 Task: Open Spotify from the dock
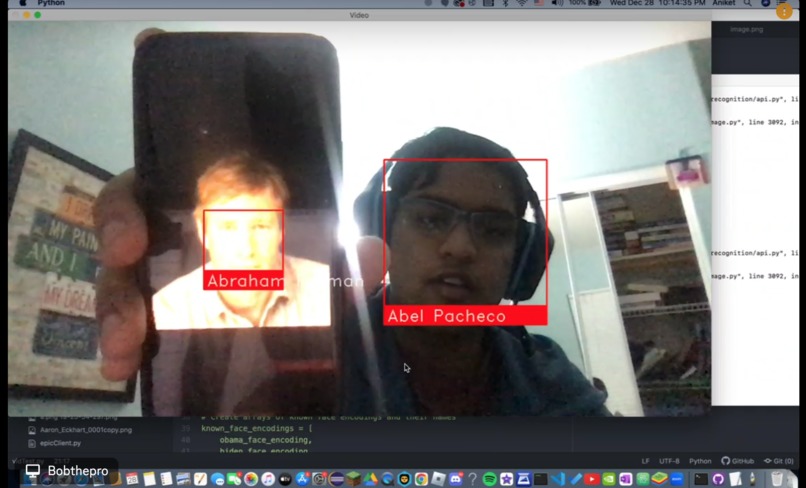[489, 479]
